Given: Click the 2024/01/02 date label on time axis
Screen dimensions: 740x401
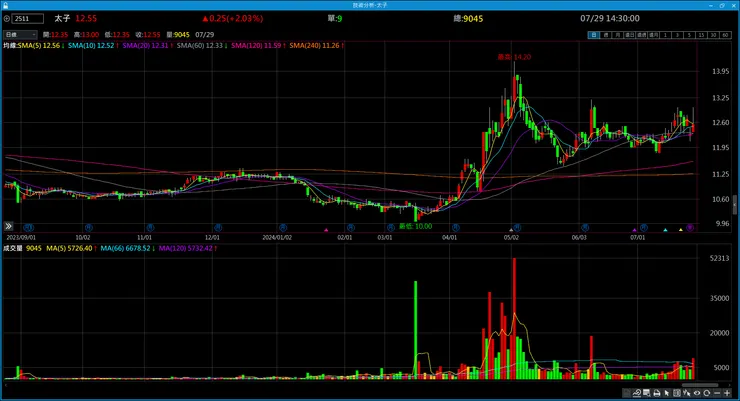Looking at the screenshot, I should coord(277,237).
